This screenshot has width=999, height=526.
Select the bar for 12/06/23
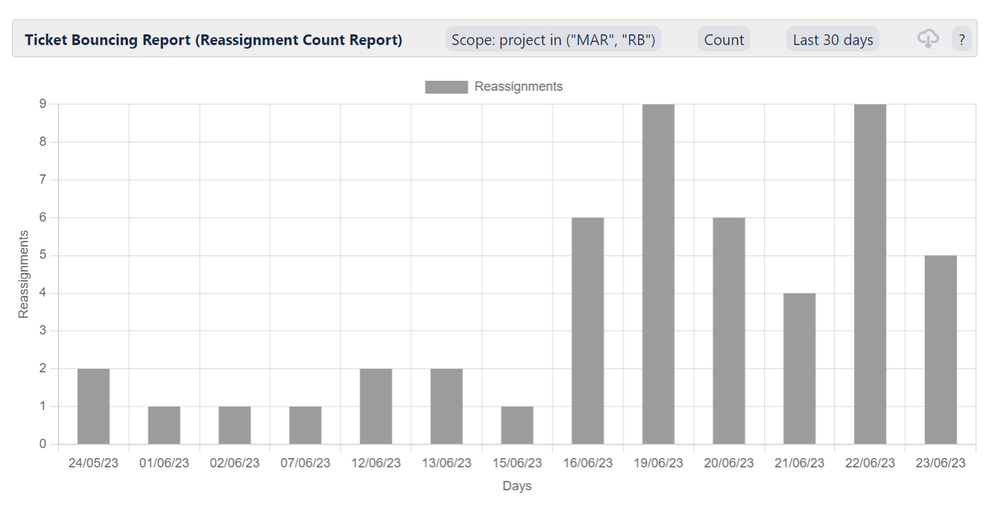coord(376,406)
